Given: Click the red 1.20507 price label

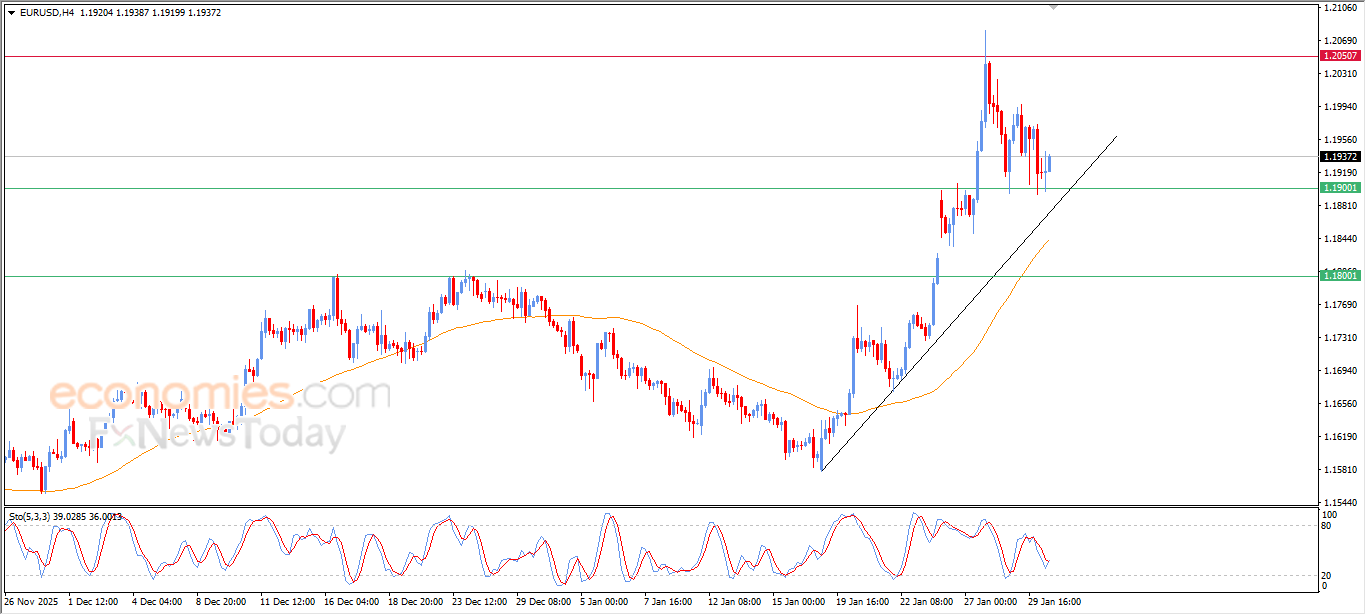Looking at the screenshot, I should pos(1339,57).
